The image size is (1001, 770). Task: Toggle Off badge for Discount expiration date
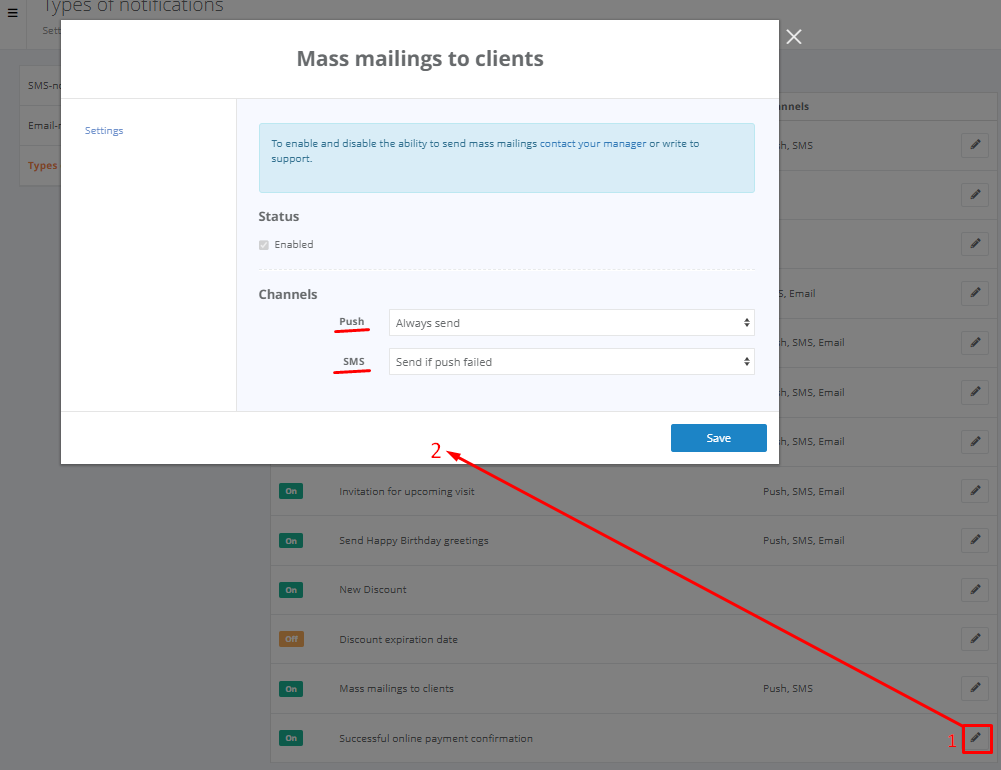291,639
